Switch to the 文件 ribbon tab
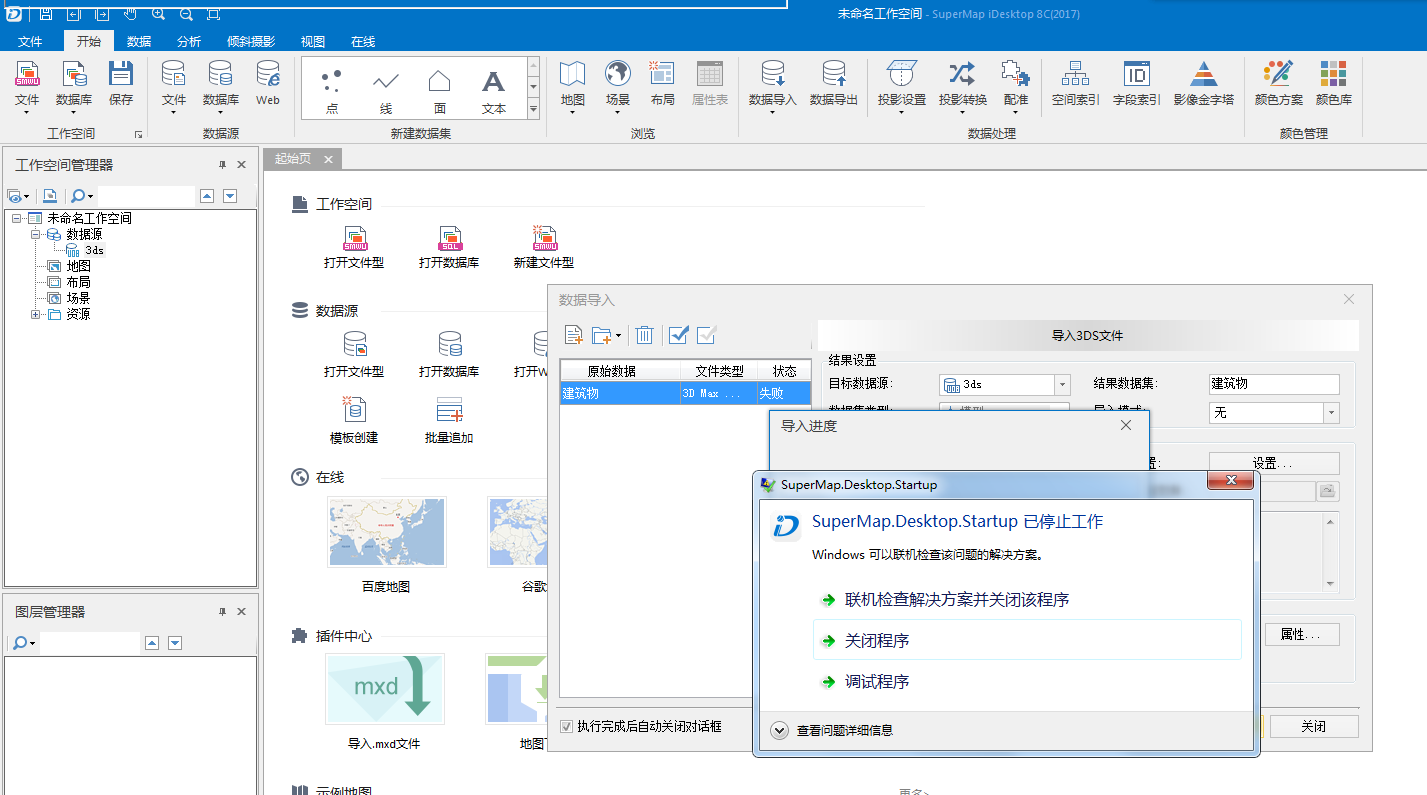 (30, 41)
